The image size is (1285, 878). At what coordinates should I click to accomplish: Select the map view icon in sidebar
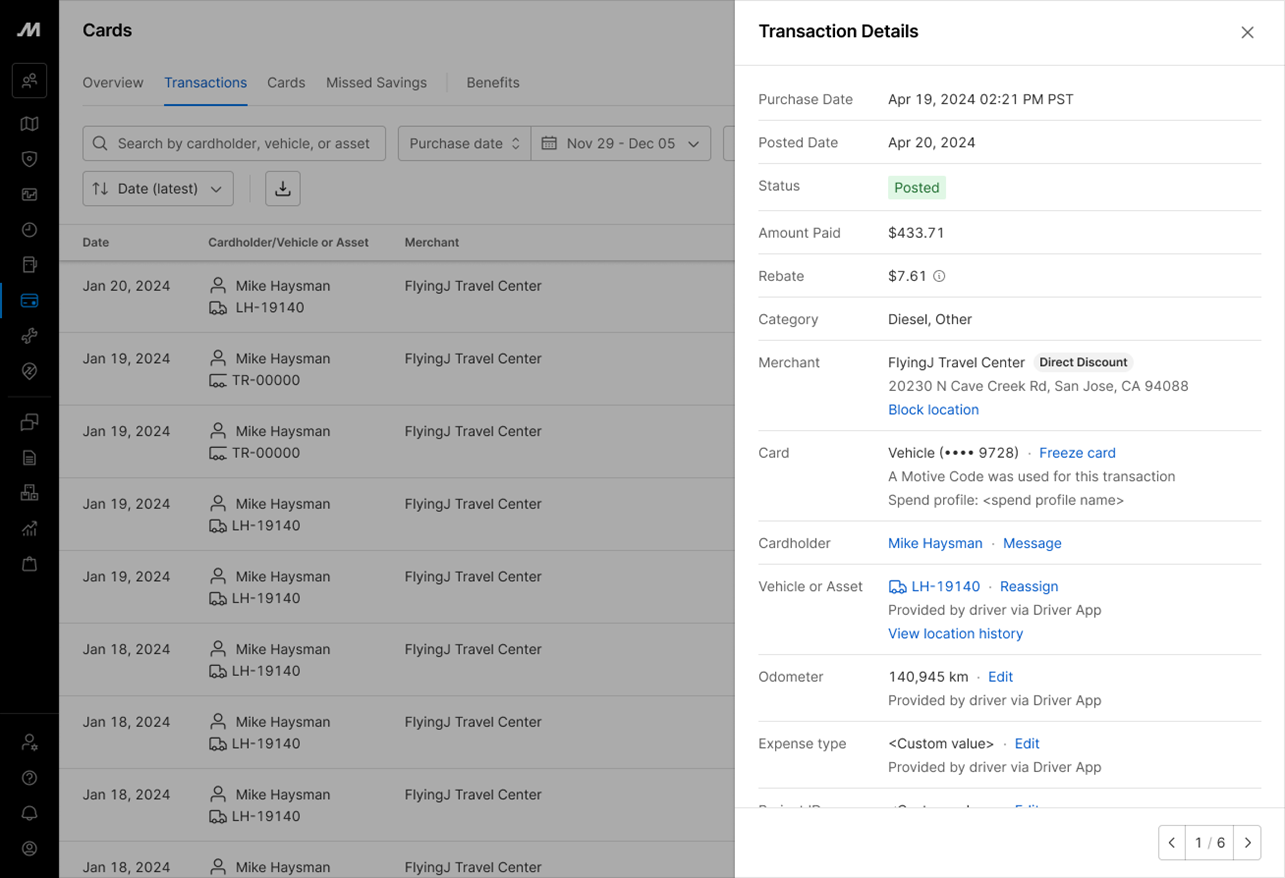pos(29,123)
